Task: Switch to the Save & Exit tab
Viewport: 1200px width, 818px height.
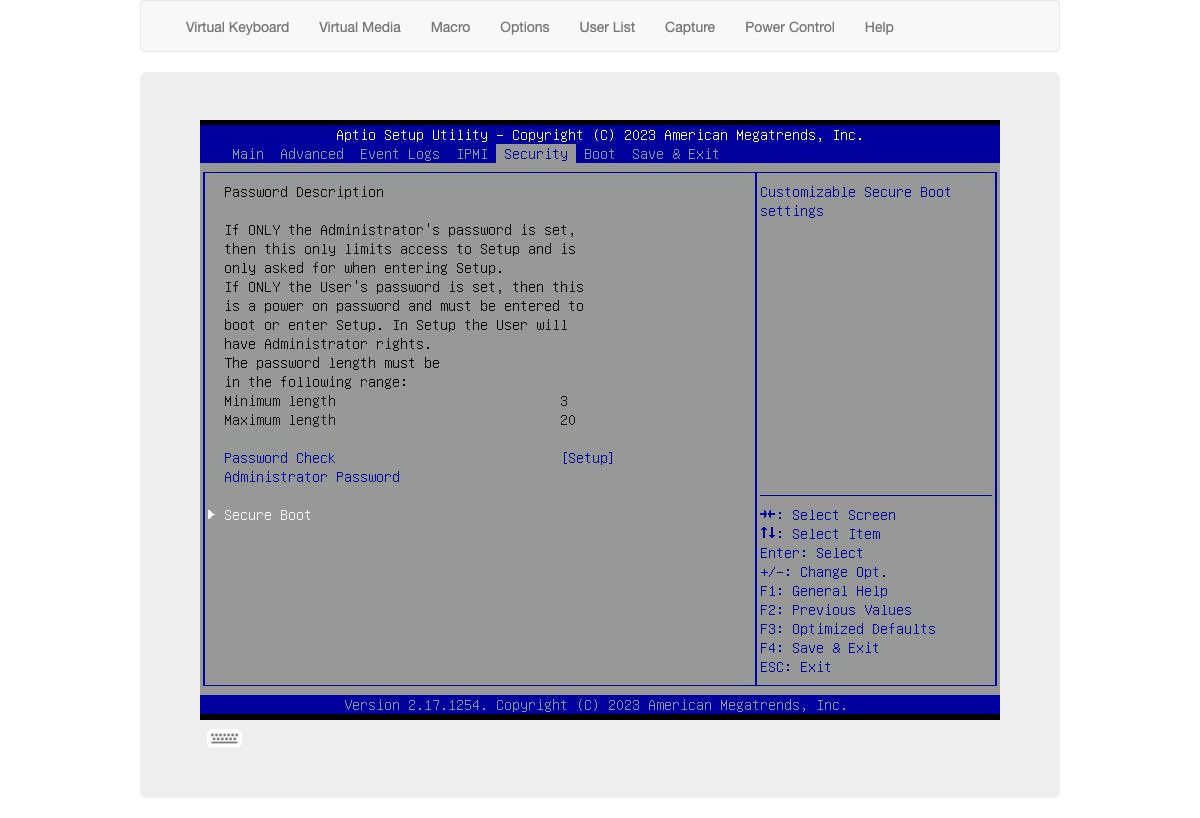Action: coord(675,154)
